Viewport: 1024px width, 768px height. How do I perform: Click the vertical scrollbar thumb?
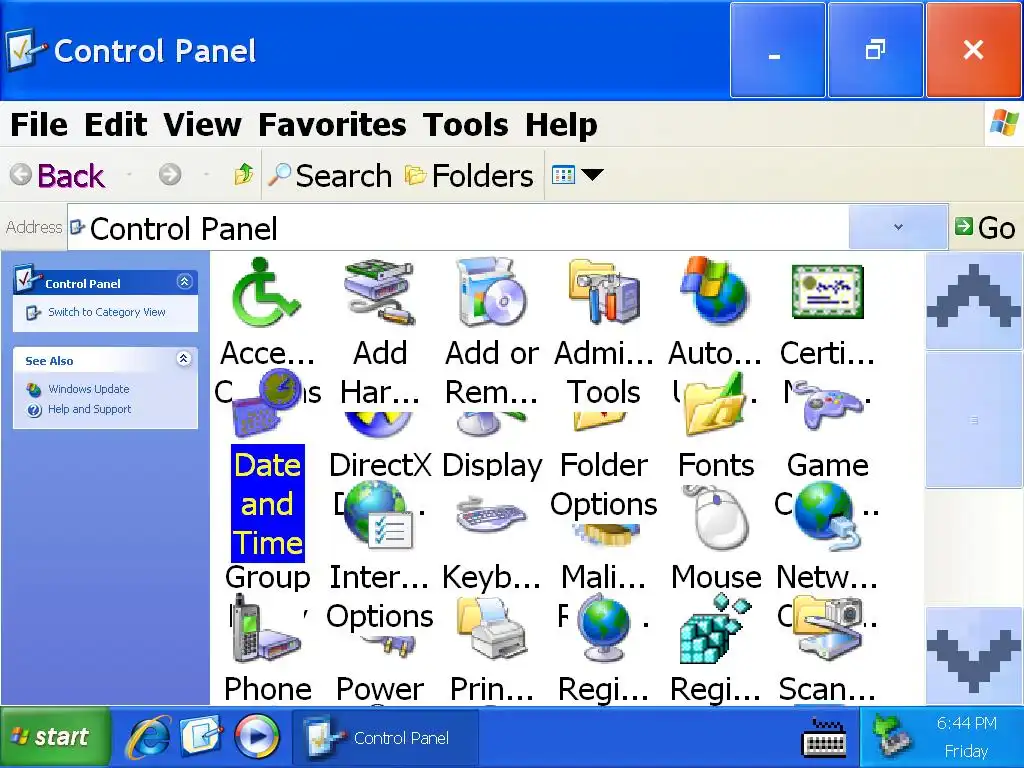[x=974, y=419]
